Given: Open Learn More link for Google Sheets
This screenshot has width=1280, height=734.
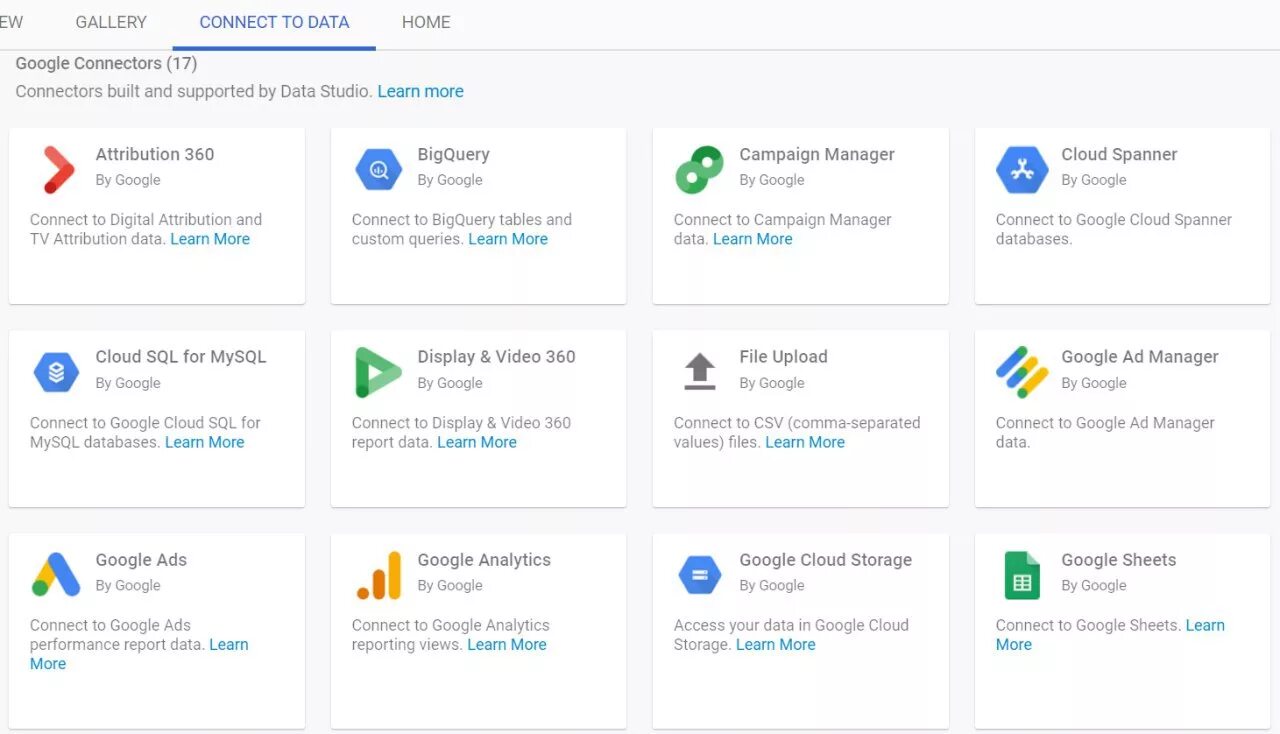Looking at the screenshot, I should click(x=1110, y=635).
